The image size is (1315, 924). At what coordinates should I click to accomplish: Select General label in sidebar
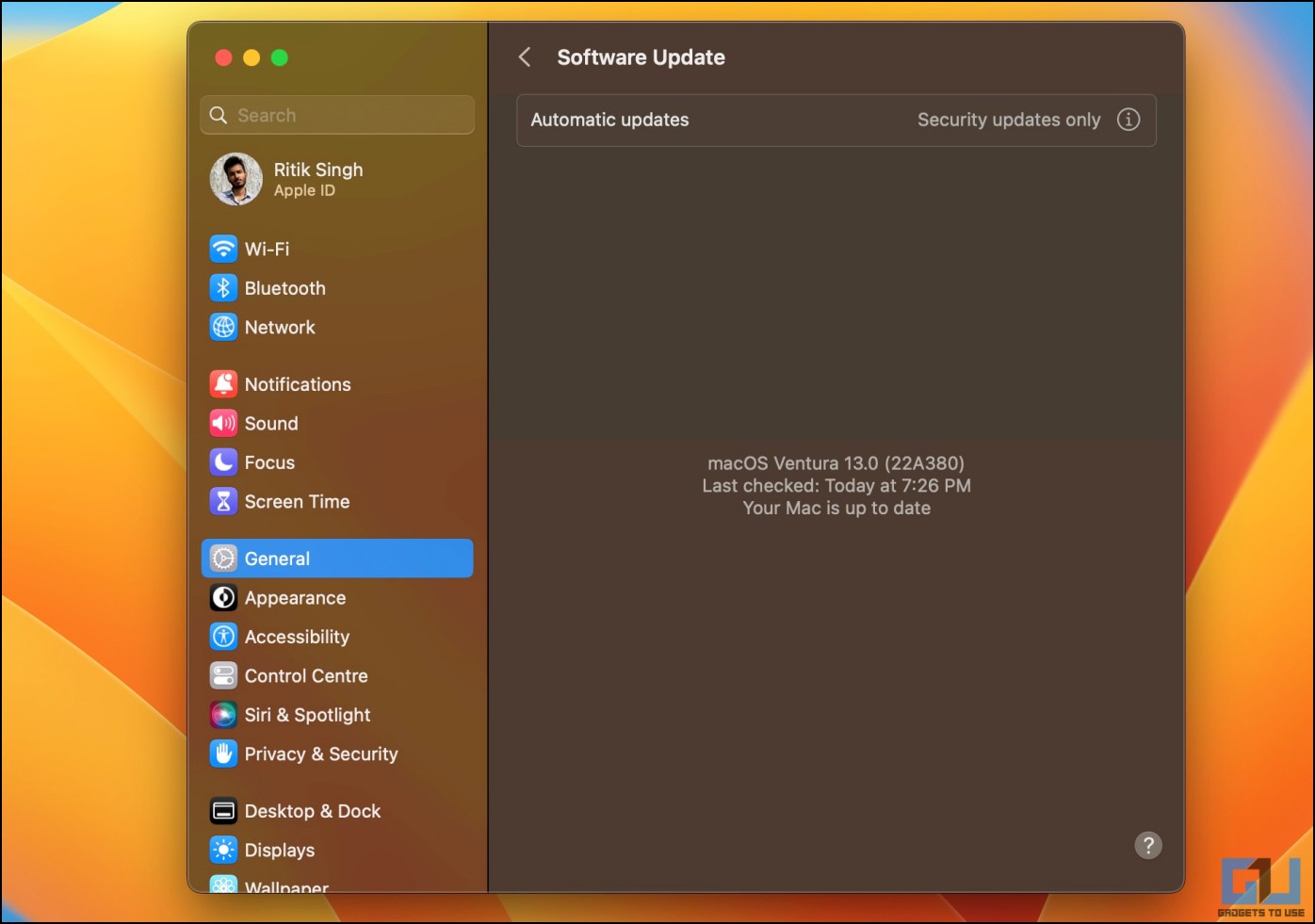click(x=277, y=559)
